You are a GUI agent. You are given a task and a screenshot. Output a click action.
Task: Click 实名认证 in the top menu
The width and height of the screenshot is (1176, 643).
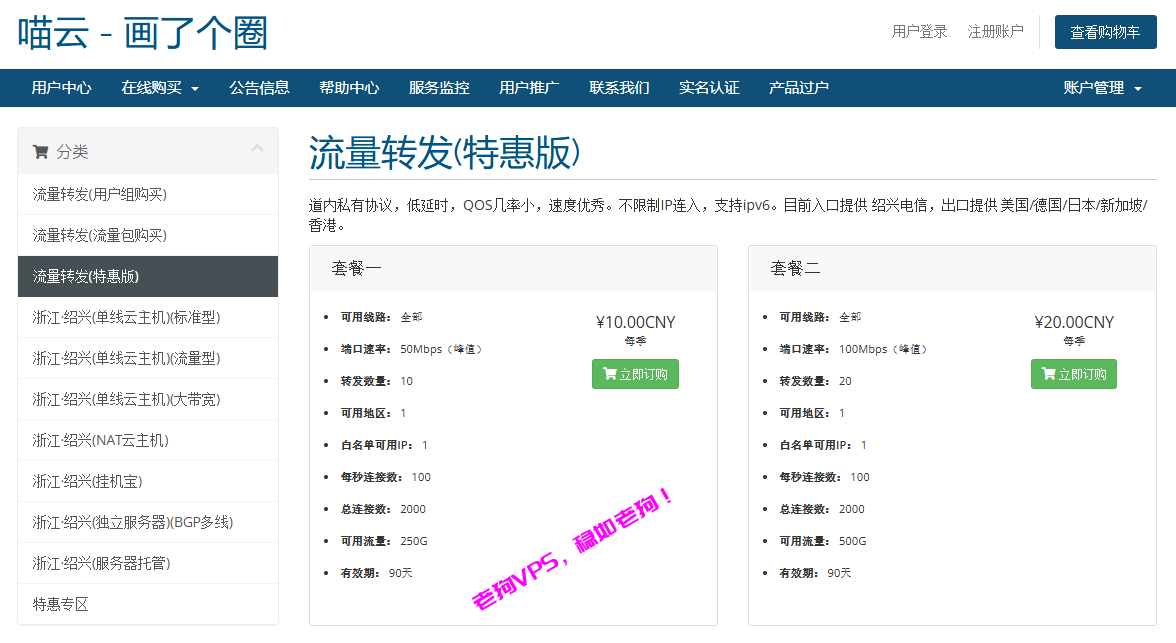coord(709,88)
